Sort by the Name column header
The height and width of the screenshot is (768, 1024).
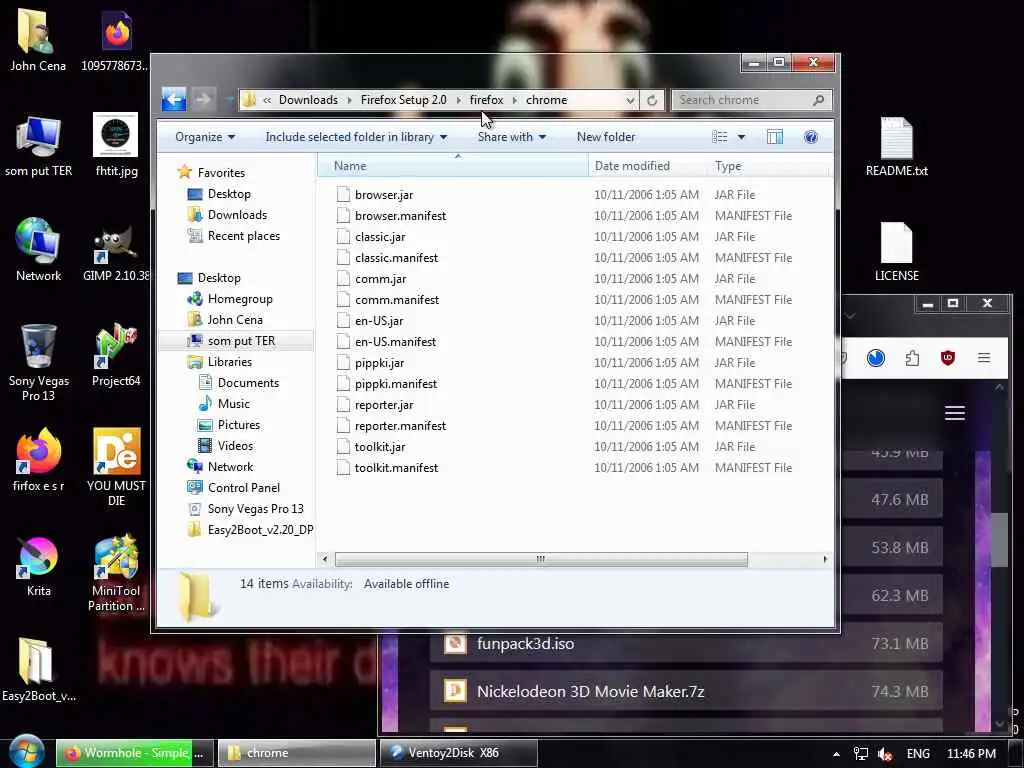click(x=453, y=166)
